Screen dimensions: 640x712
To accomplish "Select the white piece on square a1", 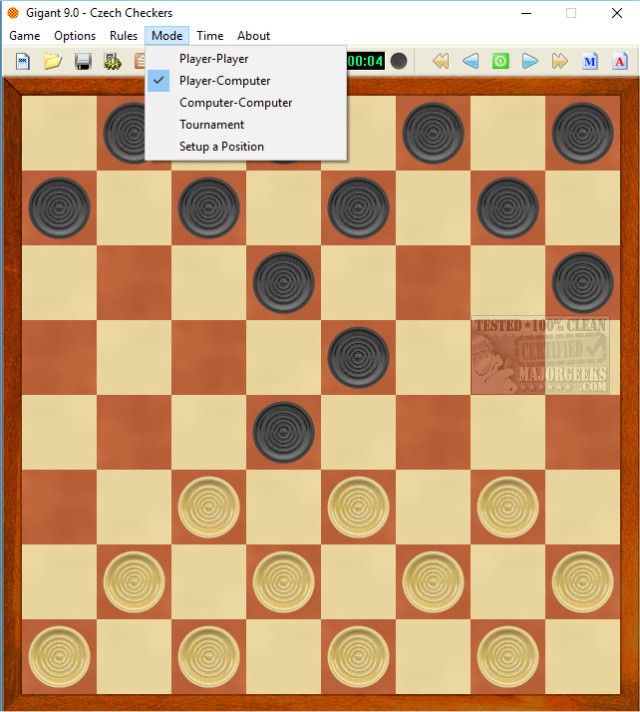I will pos(59,657).
